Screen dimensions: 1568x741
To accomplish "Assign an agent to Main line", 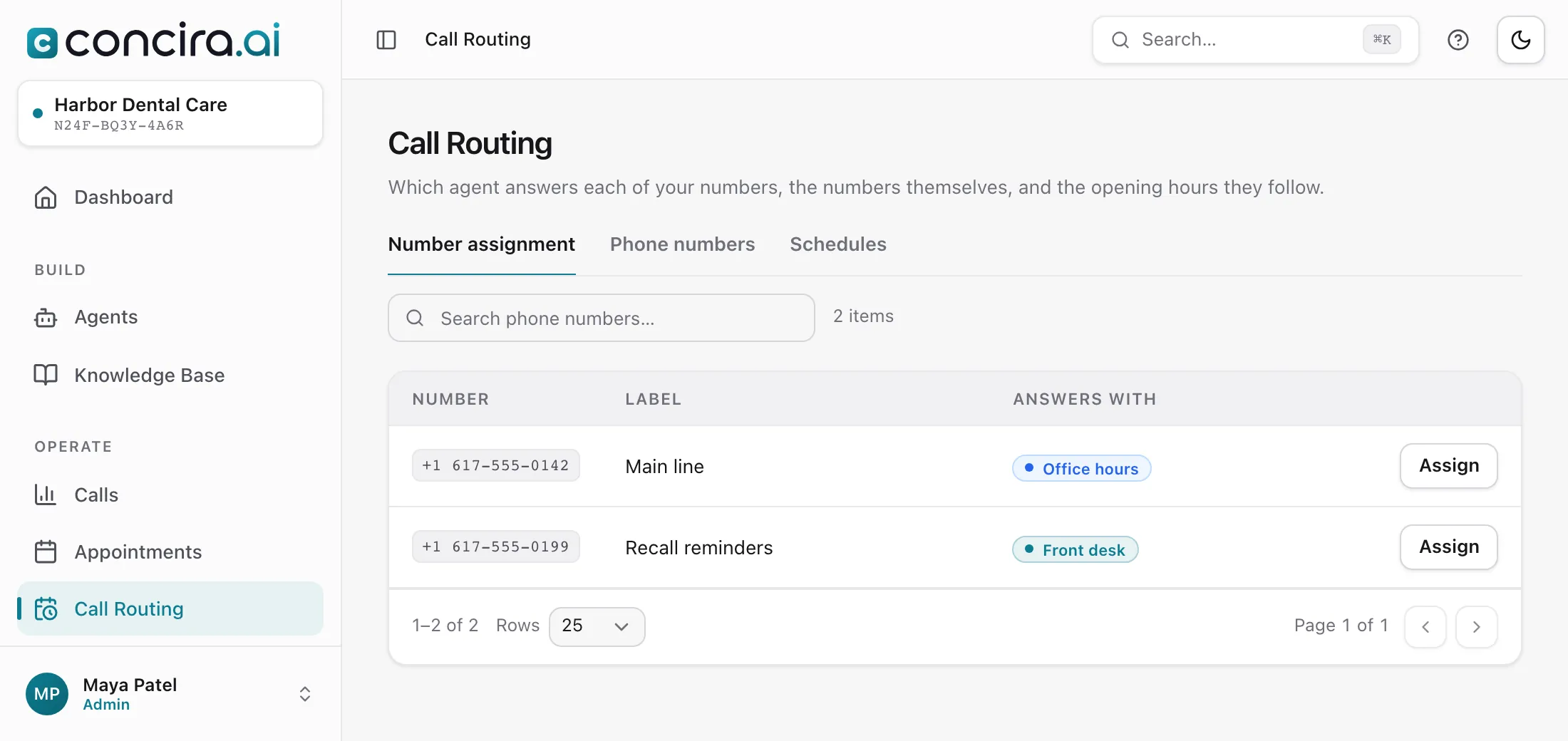I will coord(1449,466).
